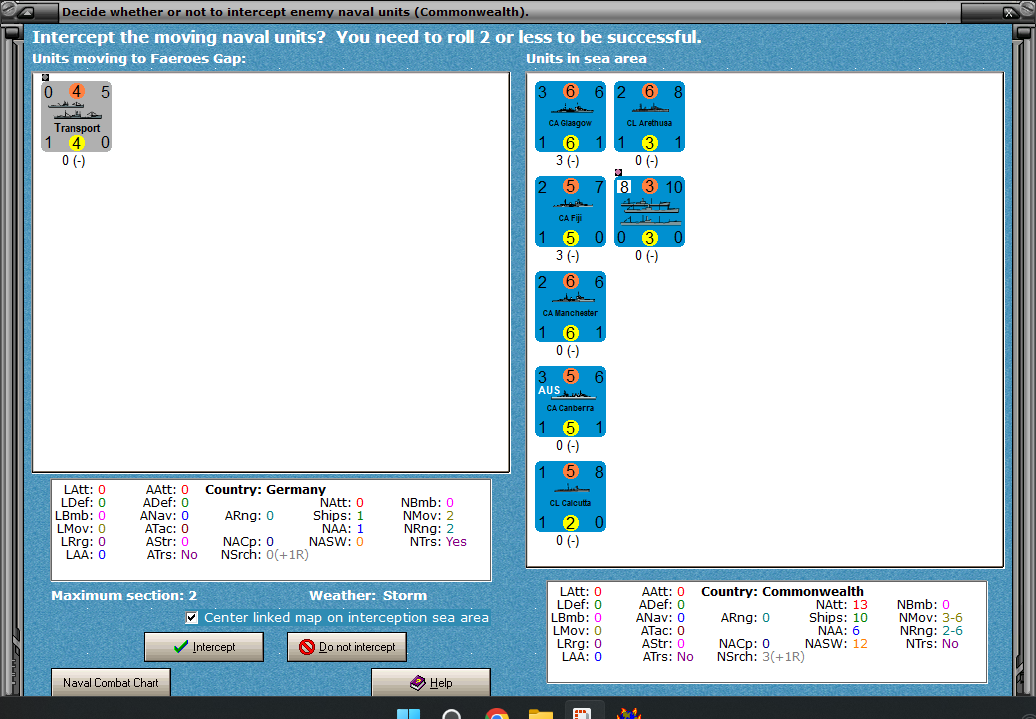Select the CA Manchester cruiser counter
This screenshot has width=1036, height=719.
[570, 307]
